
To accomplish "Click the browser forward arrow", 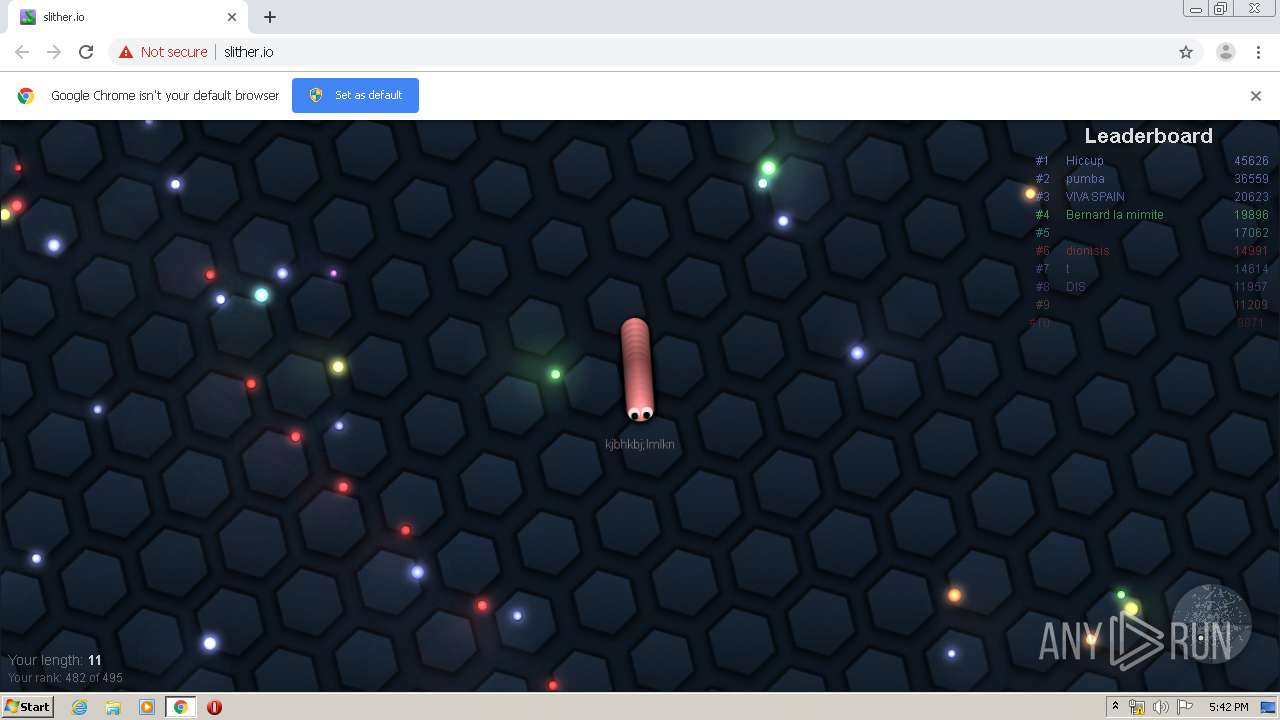I will [54, 52].
